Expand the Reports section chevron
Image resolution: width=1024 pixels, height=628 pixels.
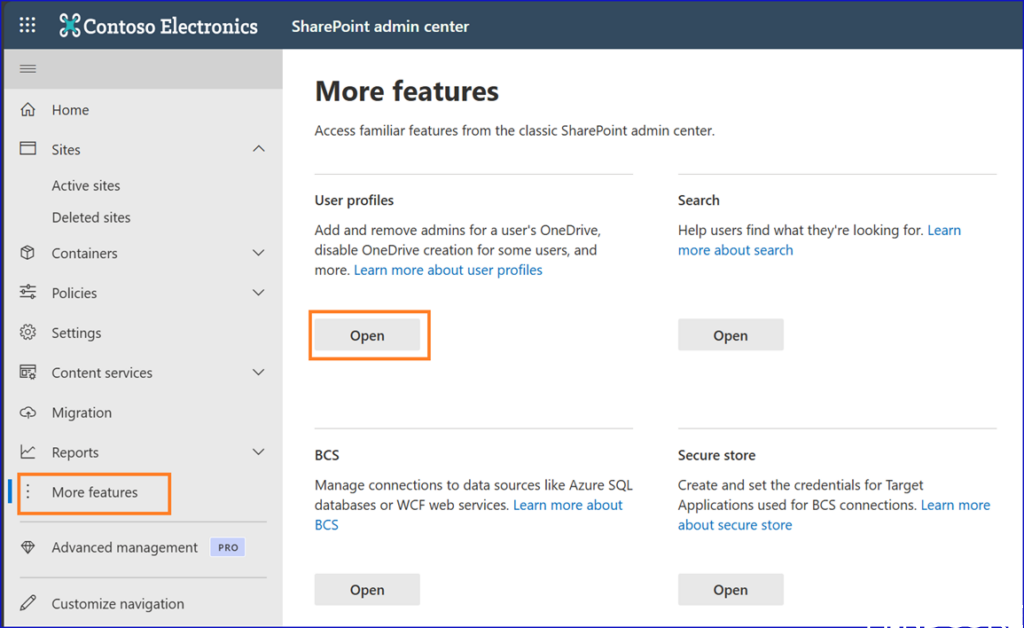(x=258, y=453)
